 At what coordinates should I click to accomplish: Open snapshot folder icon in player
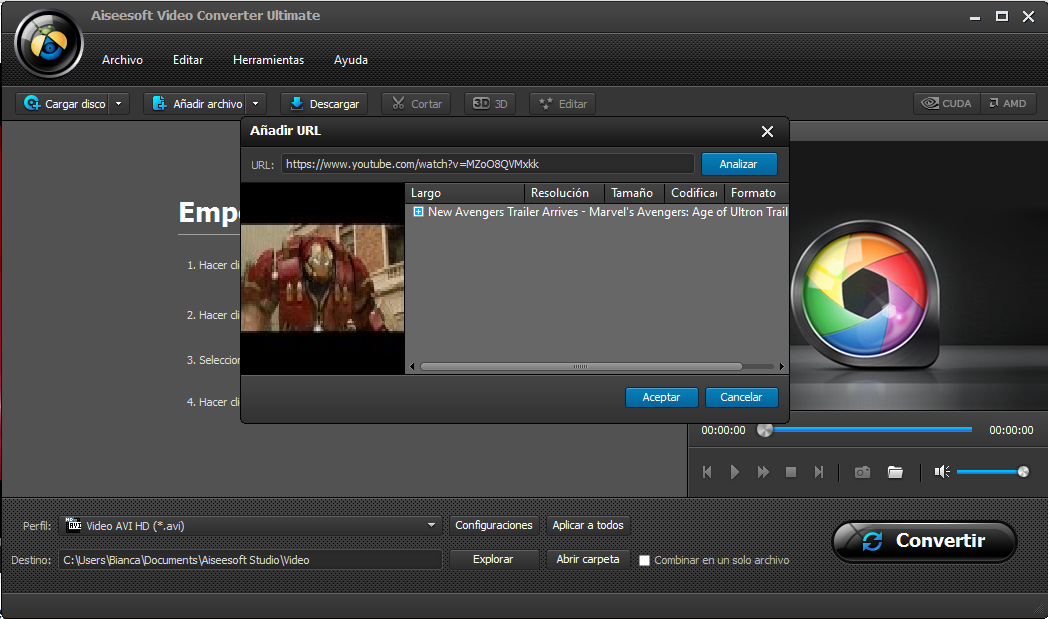[x=895, y=472]
